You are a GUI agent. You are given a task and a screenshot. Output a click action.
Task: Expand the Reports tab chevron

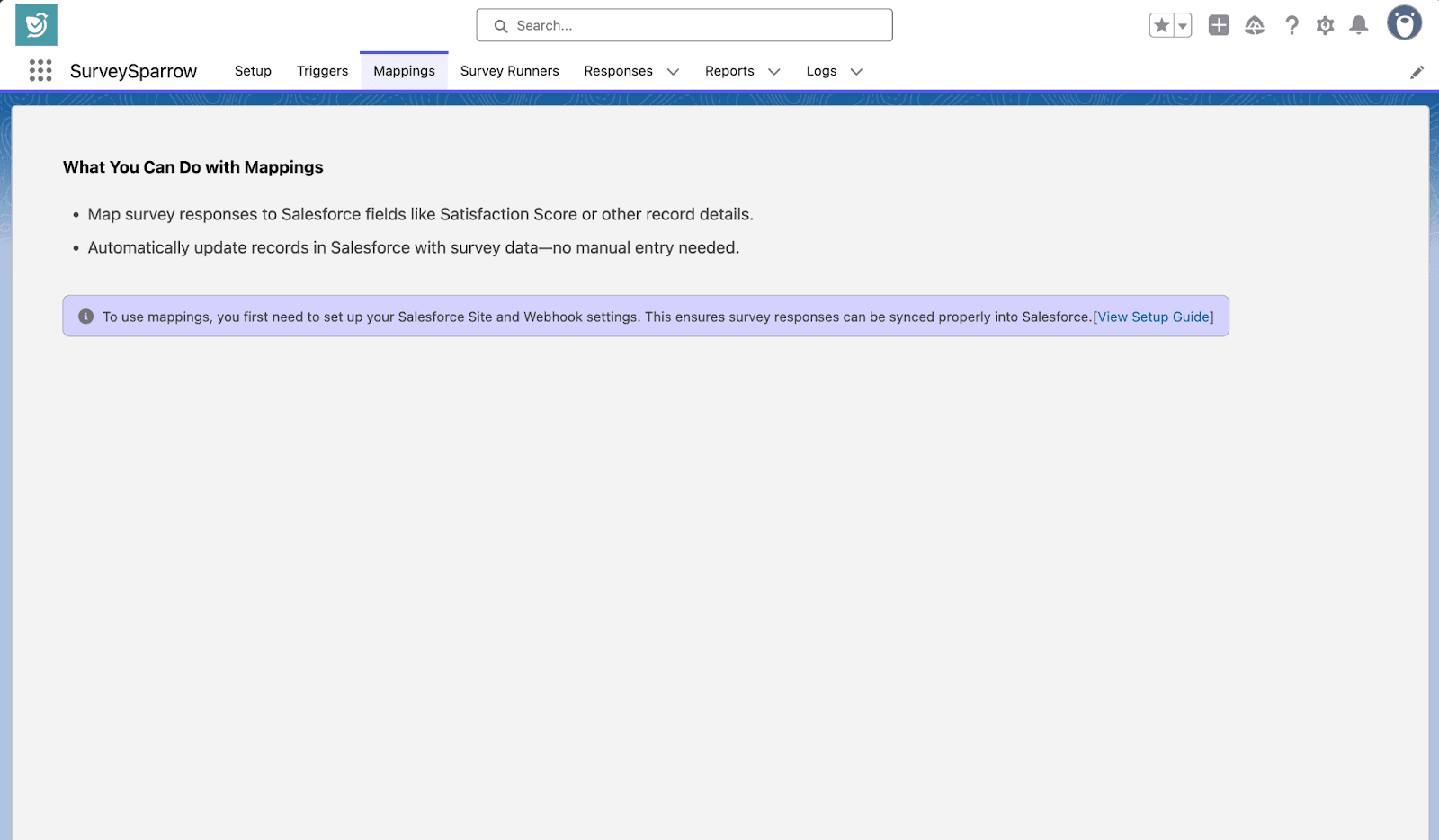[x=773, y=72]
